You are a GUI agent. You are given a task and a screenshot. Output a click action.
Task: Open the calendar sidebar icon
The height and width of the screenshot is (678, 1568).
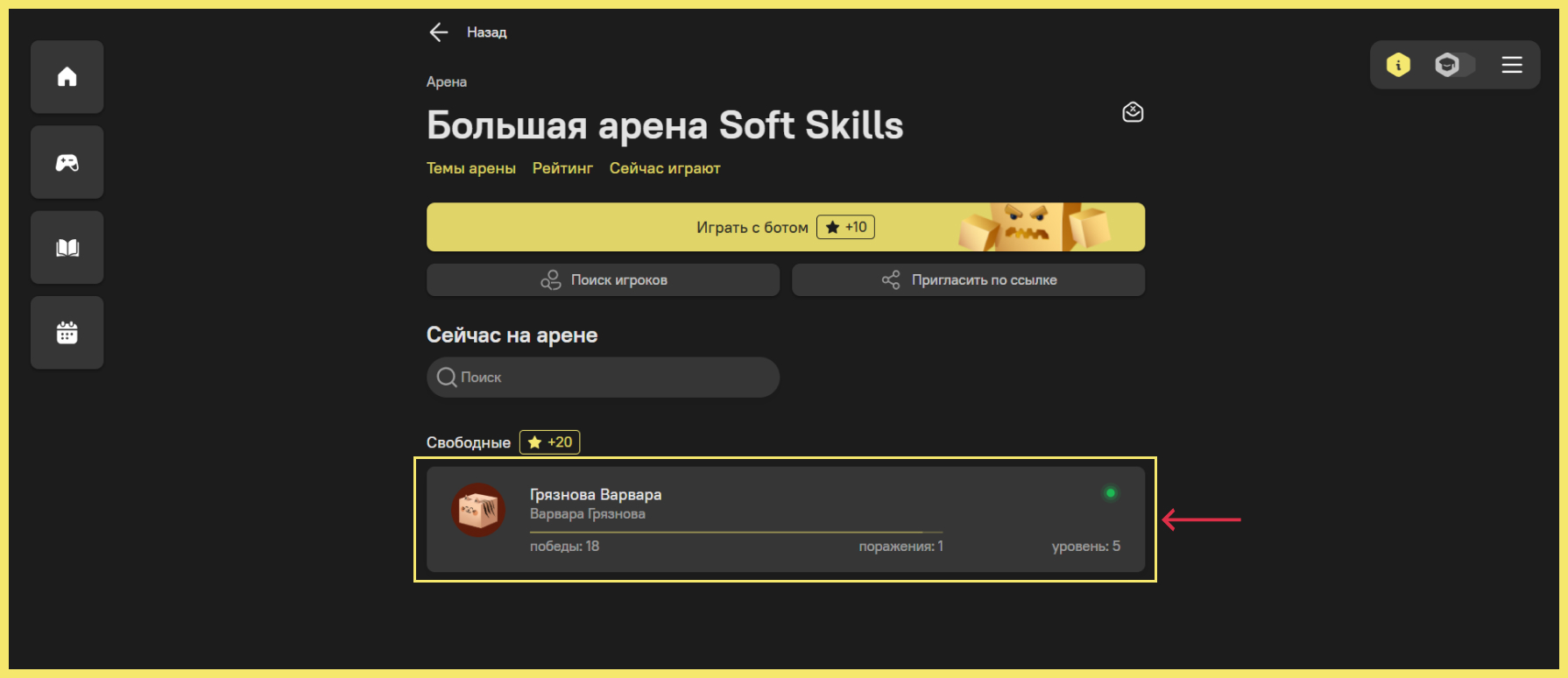[x=67, y=332]
